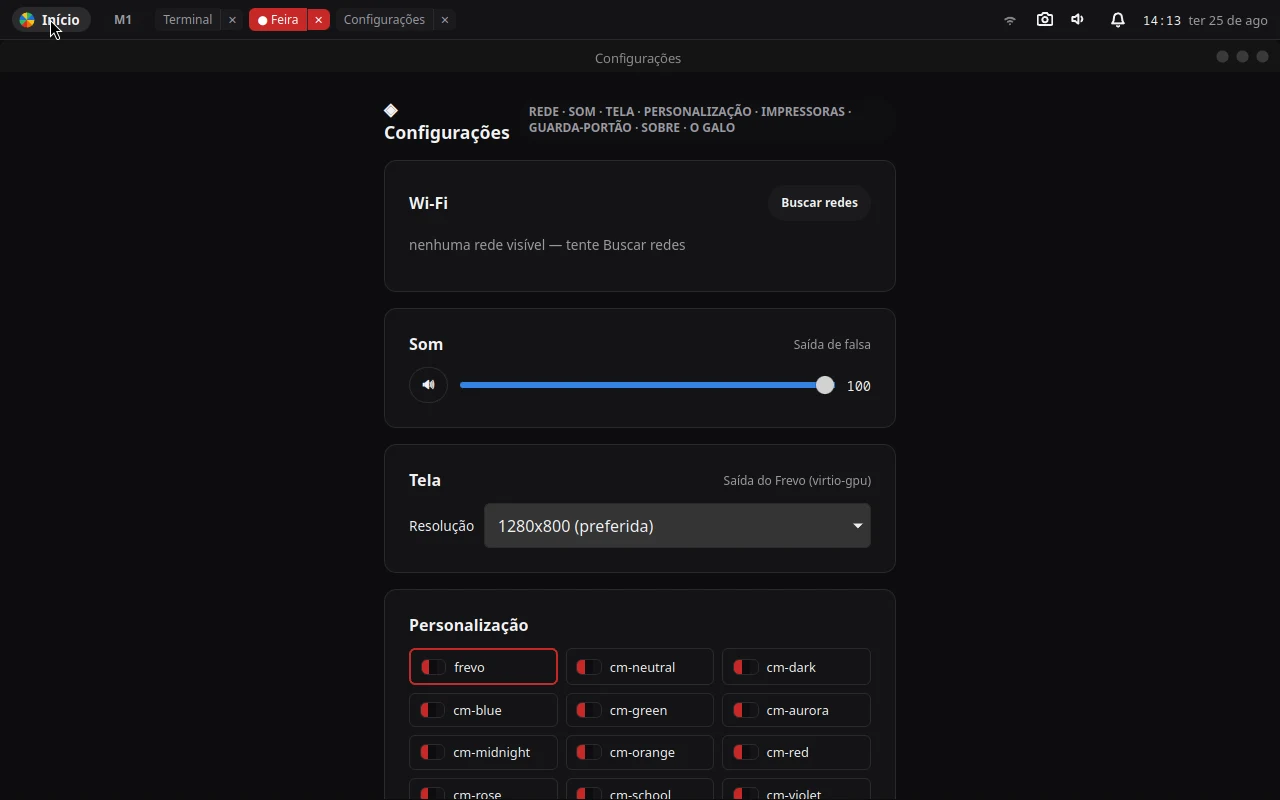This screenshot has height=800, width=1280.
Task: Click the first window control dot
Action: point(1222,57)
